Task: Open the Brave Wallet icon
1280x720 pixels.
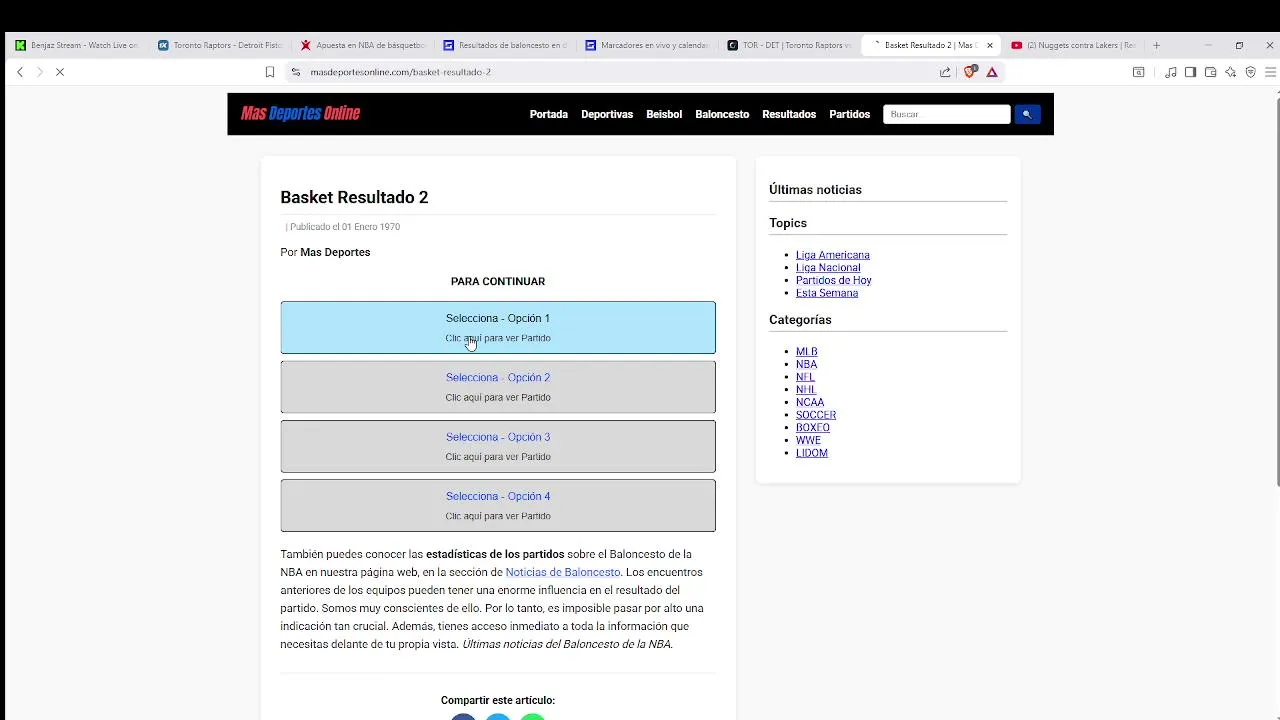Action: tap(1210, 72)
